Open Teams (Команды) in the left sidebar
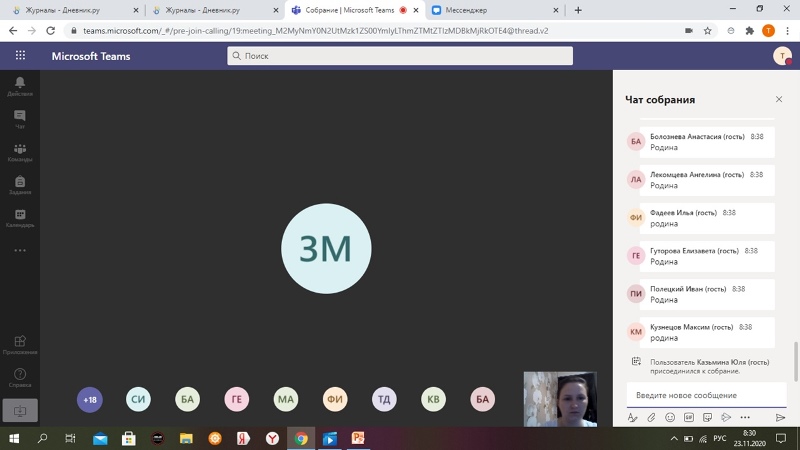Image resolution: width=800 pixels, height=450 pixels. pyautogui.click(x=19, y=152)
